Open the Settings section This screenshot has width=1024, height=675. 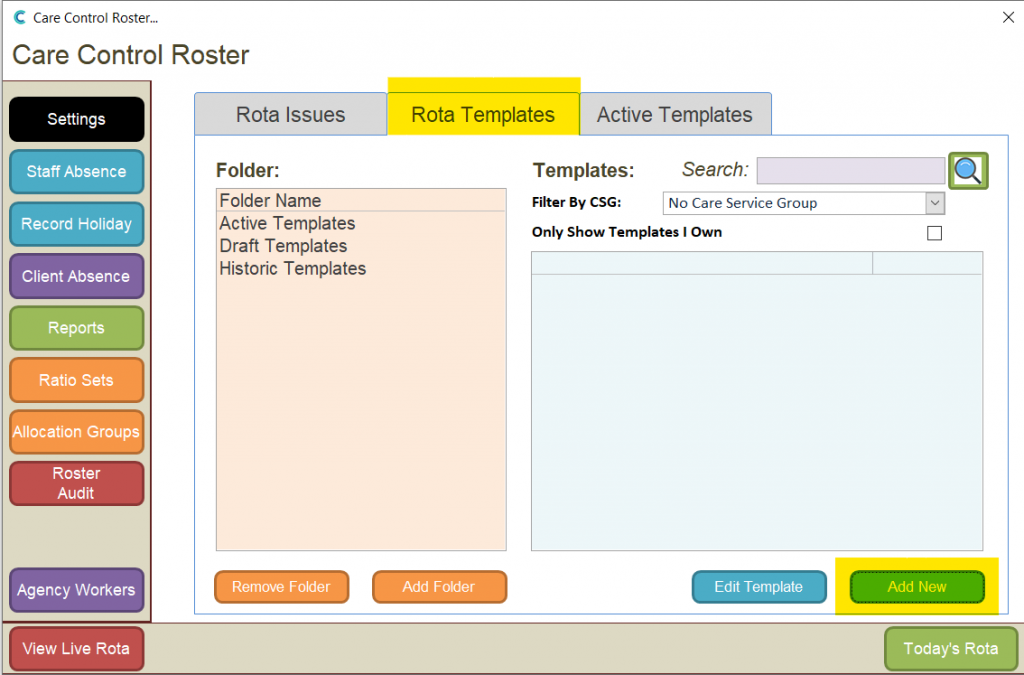point(76,119)
